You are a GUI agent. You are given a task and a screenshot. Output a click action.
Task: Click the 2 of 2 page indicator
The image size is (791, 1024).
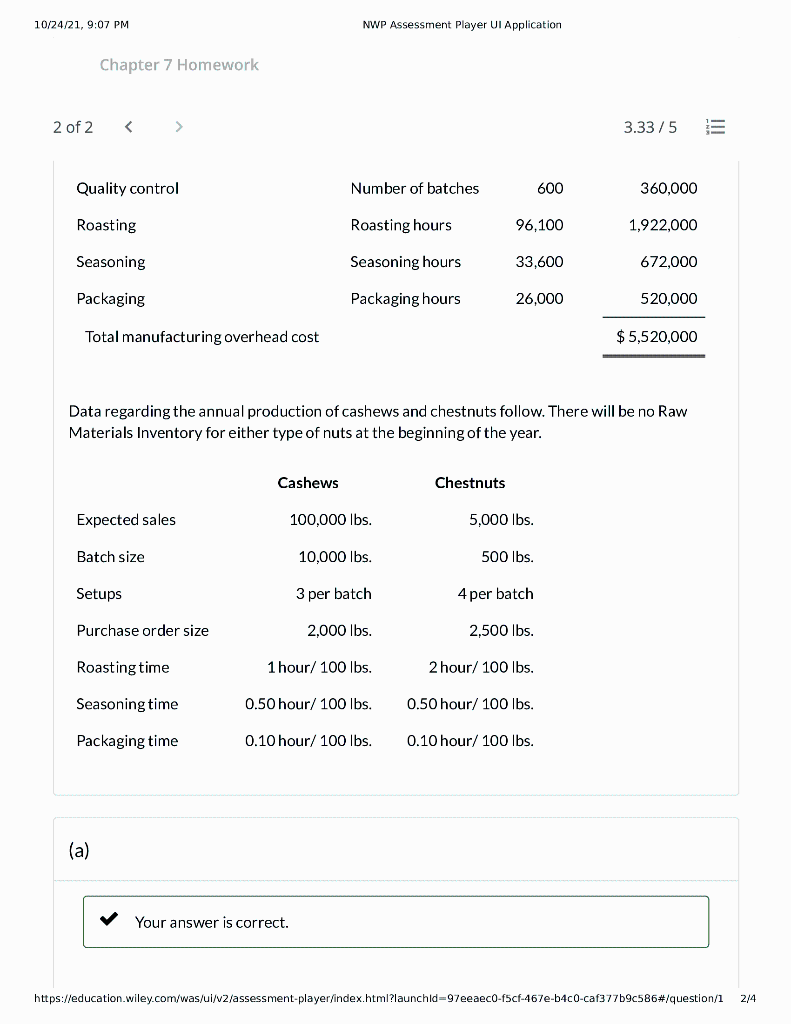click(73, 127)
